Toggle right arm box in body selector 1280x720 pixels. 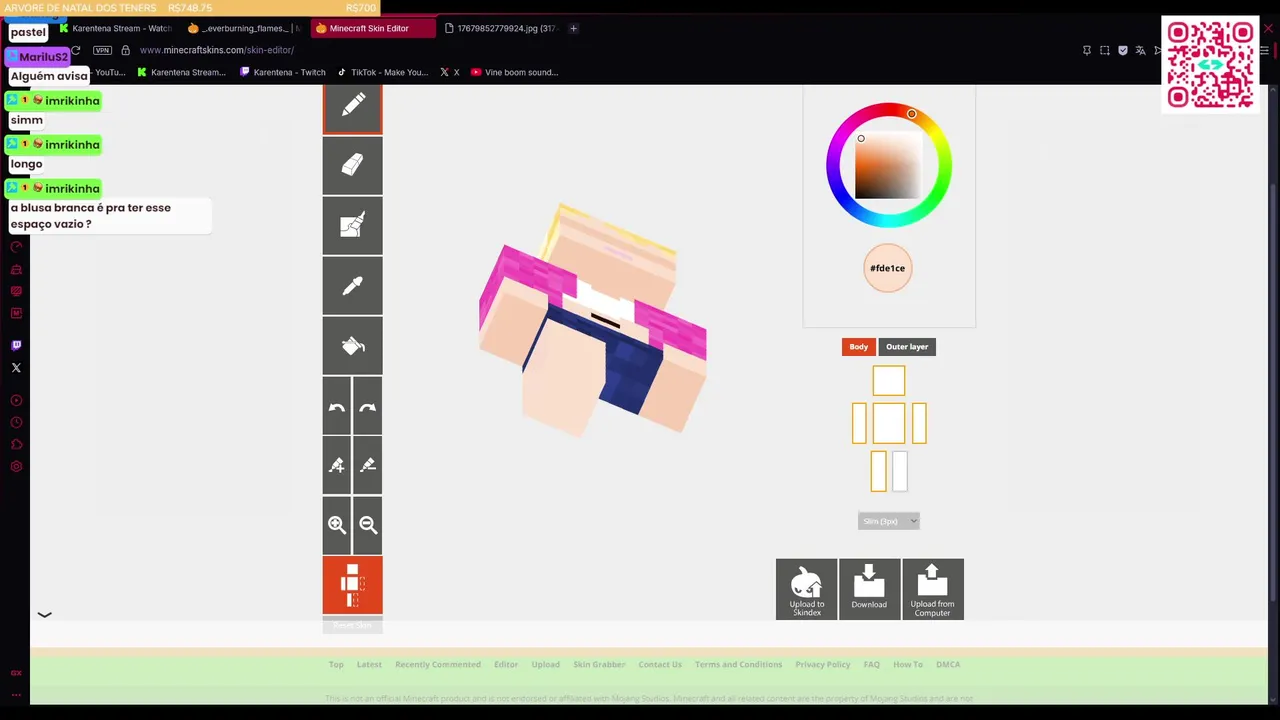point(919,423)
